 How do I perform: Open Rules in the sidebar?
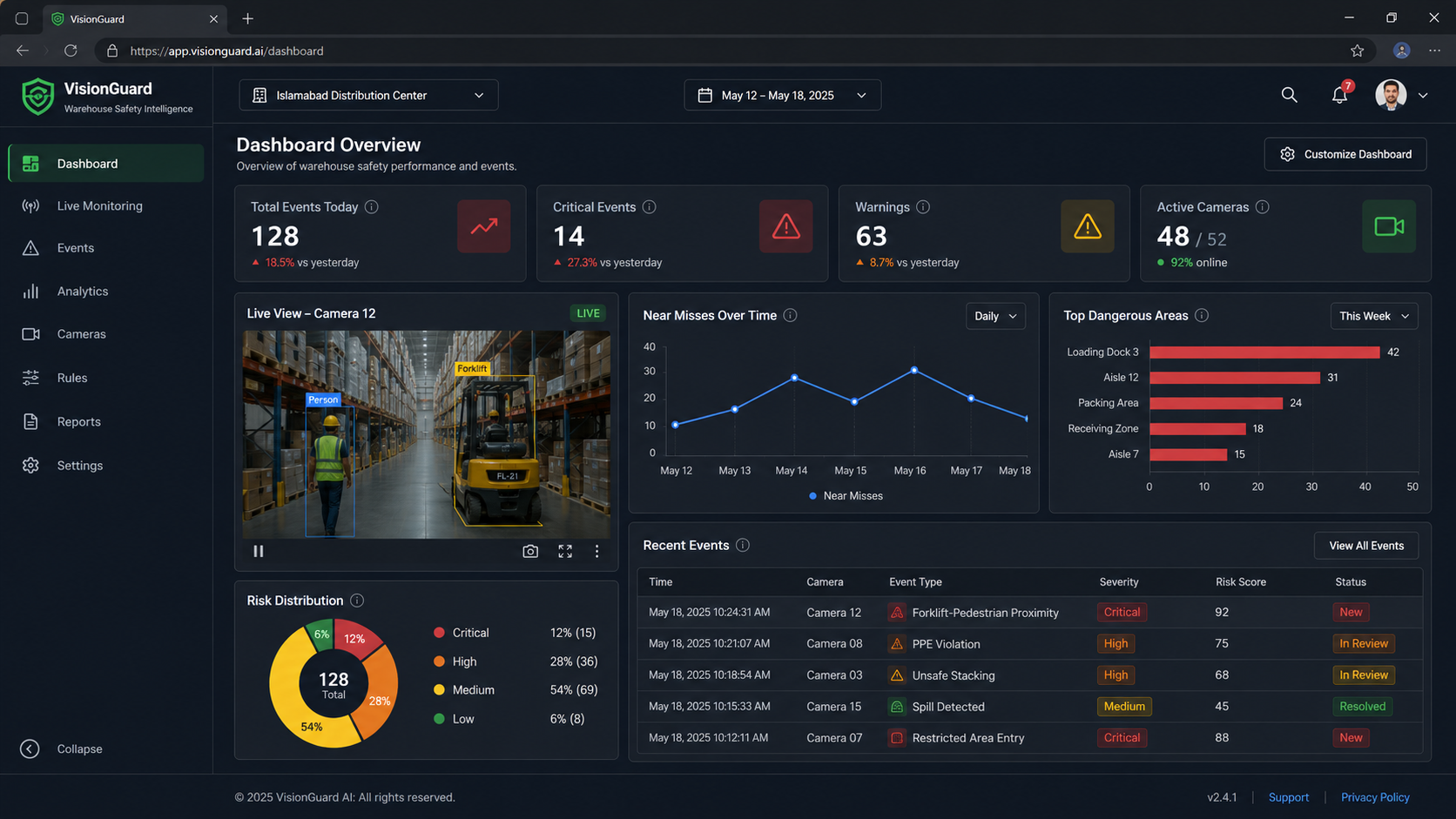coord(106,378)
